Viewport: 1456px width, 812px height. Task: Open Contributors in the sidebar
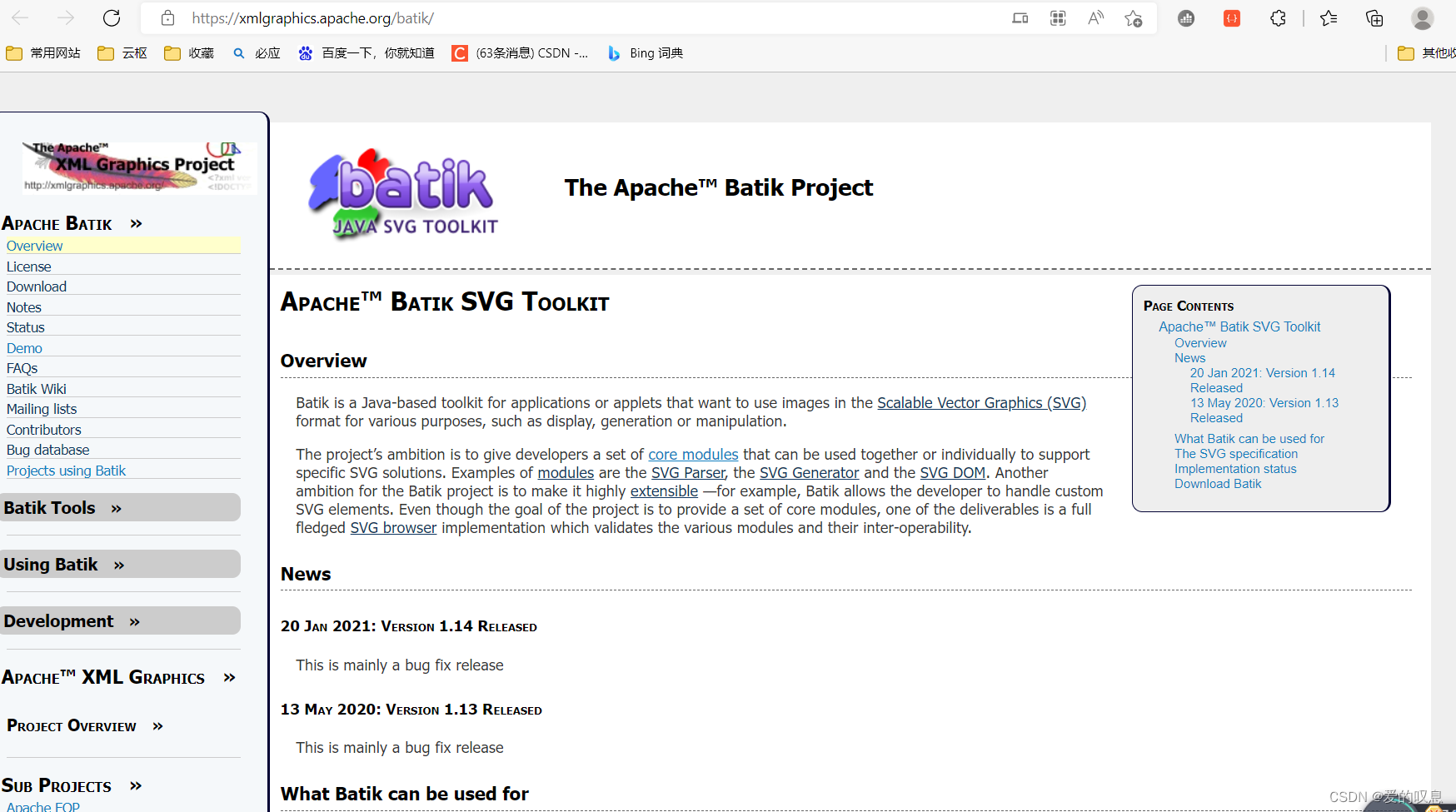tap(44, 430)
